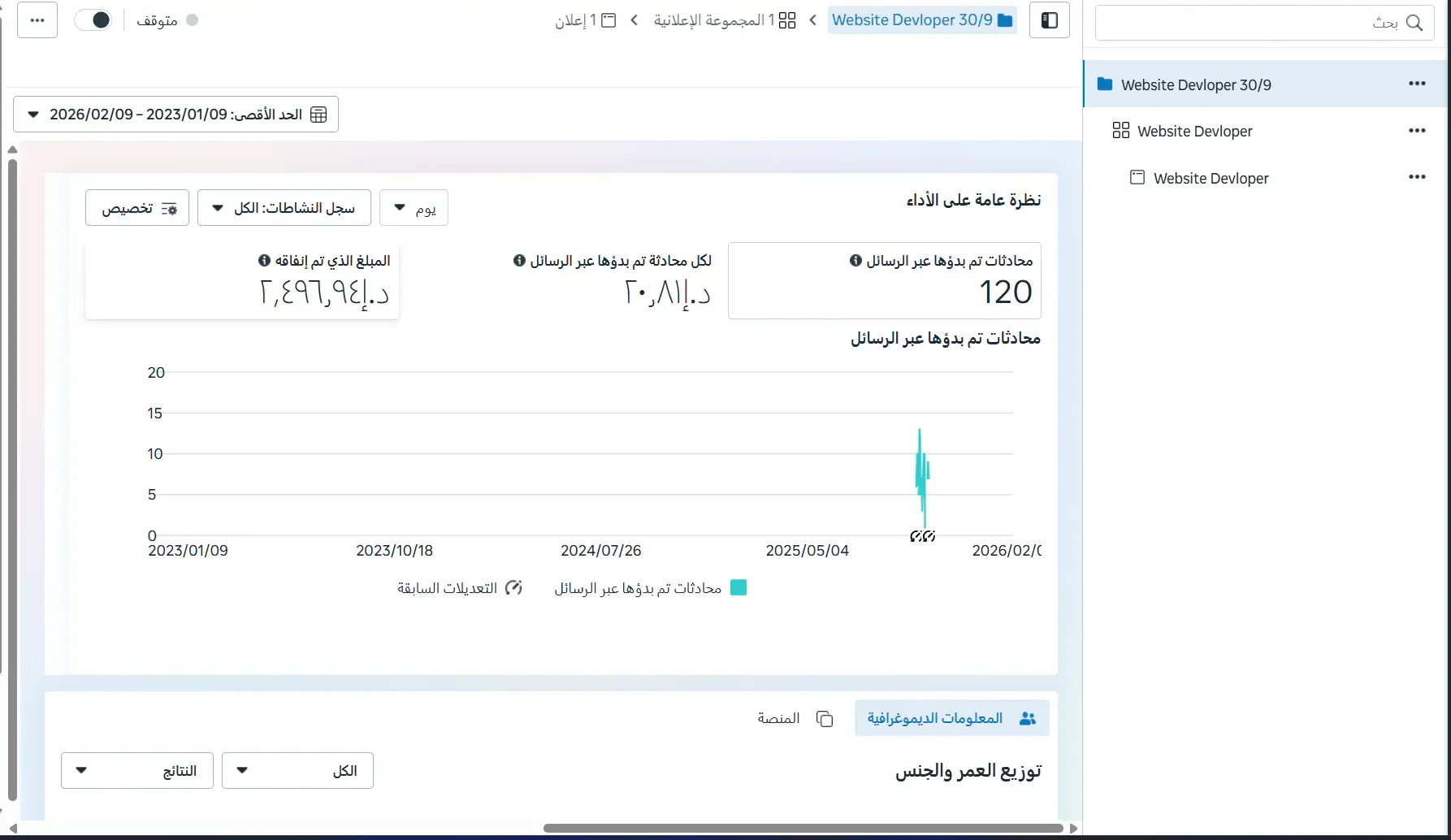Open the سجل النشاطات: الكل dropdown
1451x840 pixels.
[284, 207]
